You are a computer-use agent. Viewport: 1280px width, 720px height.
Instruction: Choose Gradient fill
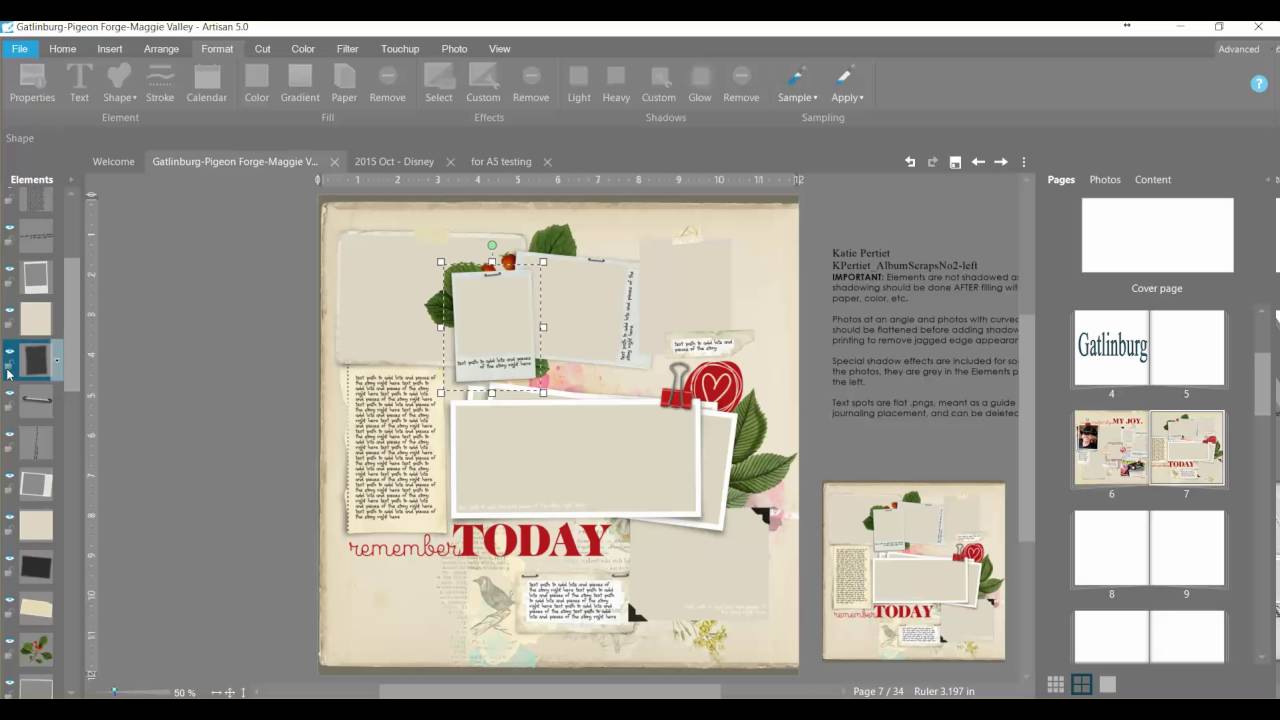coord(300,83)
